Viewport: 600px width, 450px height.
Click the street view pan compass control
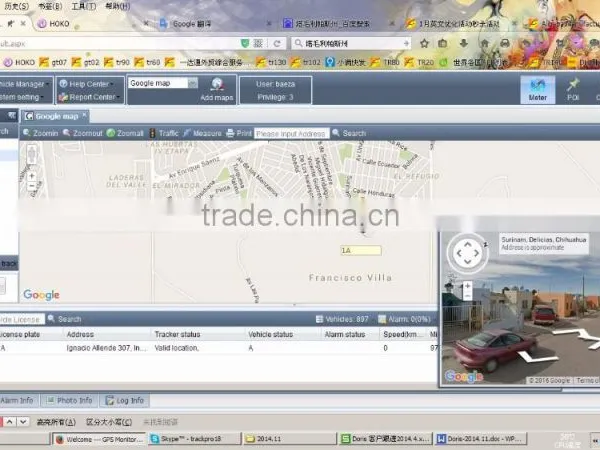pos(468,253)
